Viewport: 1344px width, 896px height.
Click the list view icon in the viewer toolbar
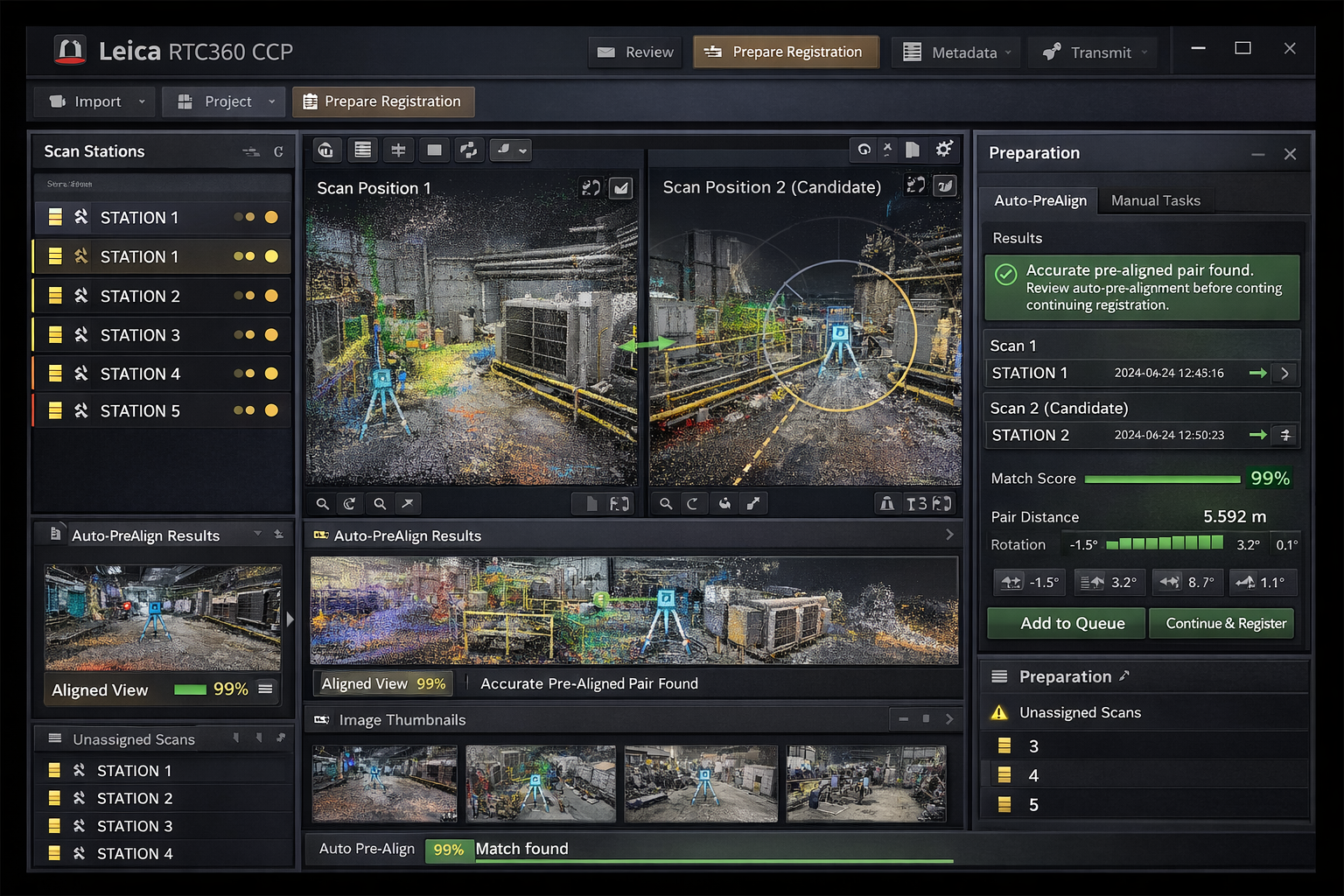[x=362, y=150]
